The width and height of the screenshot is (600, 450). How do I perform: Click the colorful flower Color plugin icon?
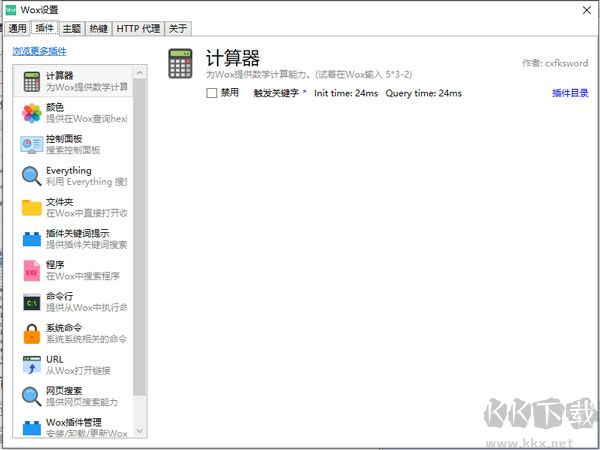pyautogui.click(x=32, y=113)
